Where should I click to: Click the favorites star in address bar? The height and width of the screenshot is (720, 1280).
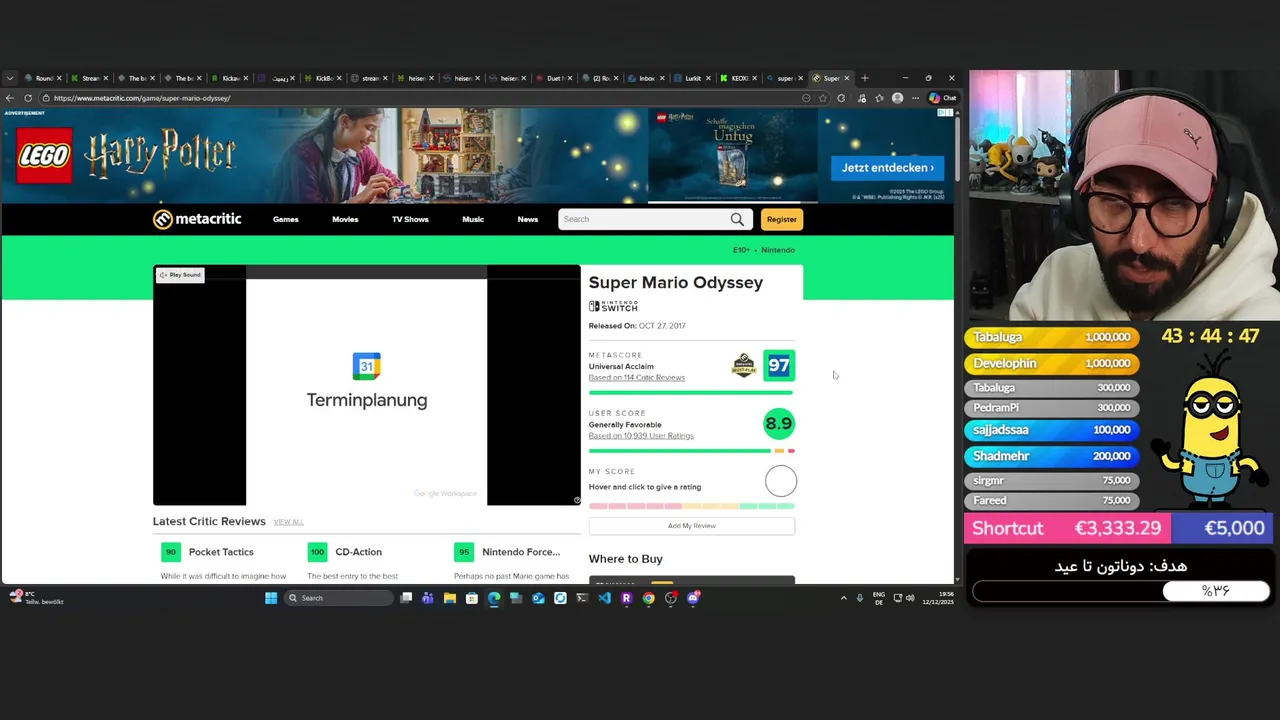pyautogui.click(x=823, y=98)
